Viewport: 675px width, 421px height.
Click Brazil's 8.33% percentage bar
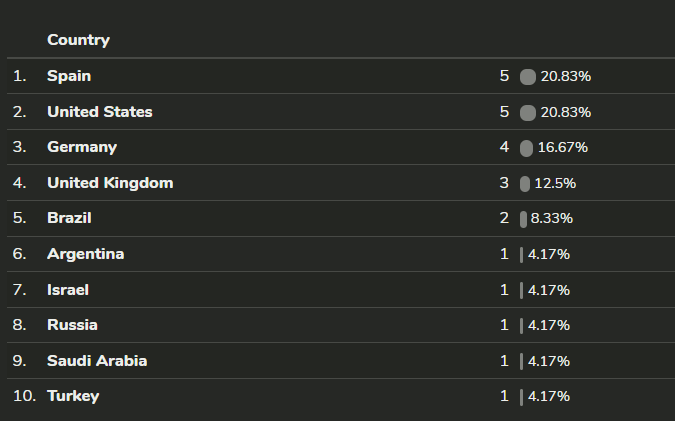click(x=523, y=219)
